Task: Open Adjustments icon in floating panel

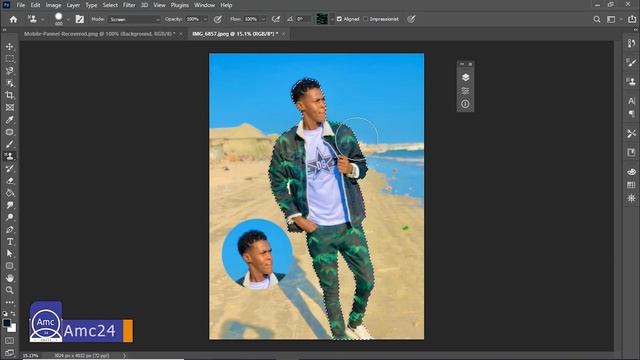Action: 465,91
